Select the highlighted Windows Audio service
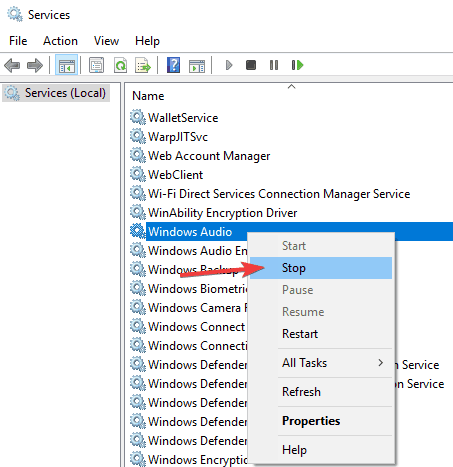 (x=190, y=232)
